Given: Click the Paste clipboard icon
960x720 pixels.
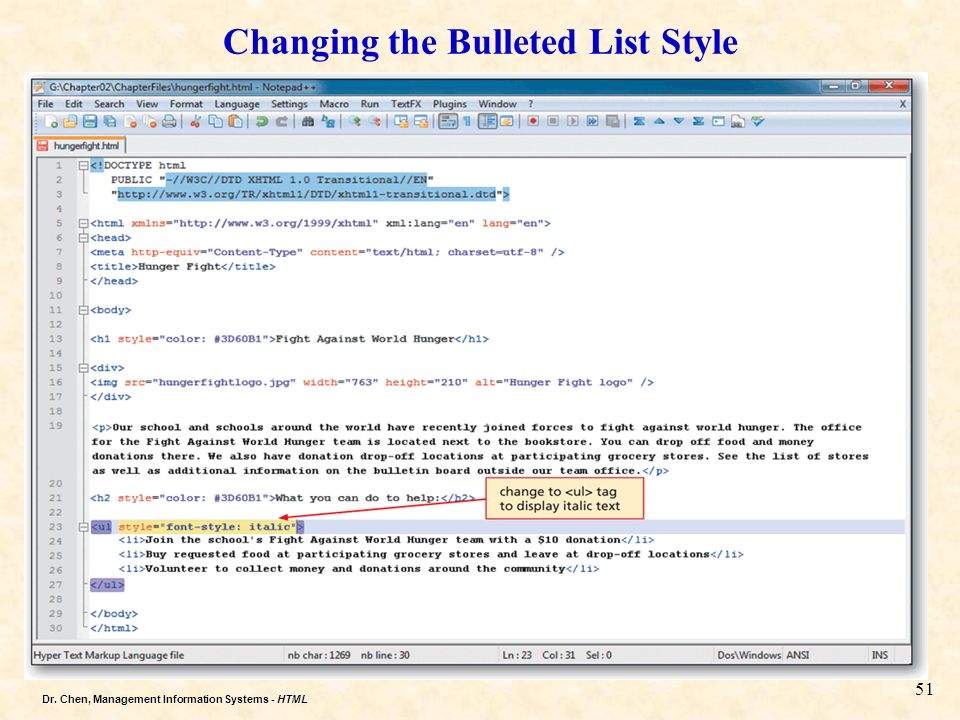Looking at the screenshot, I should coord(235,122).
